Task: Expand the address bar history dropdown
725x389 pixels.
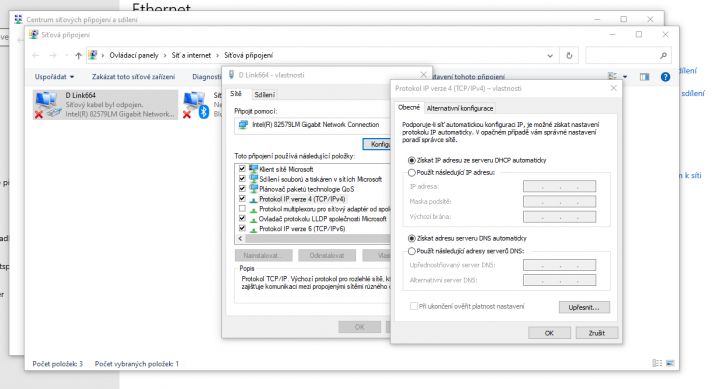Action: (x=550, y=56)
